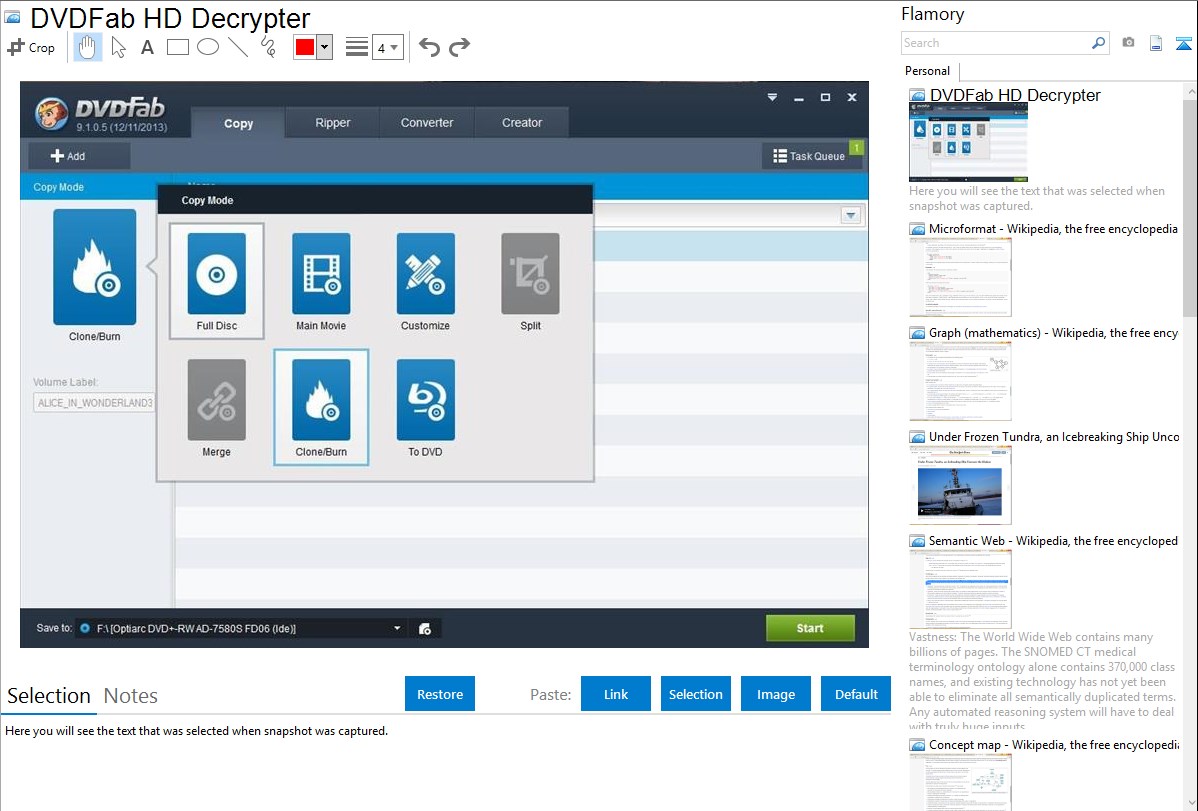Click the magnifying glass search icon
Screen dimensions: 1198x811
(x=1099, y=43)
